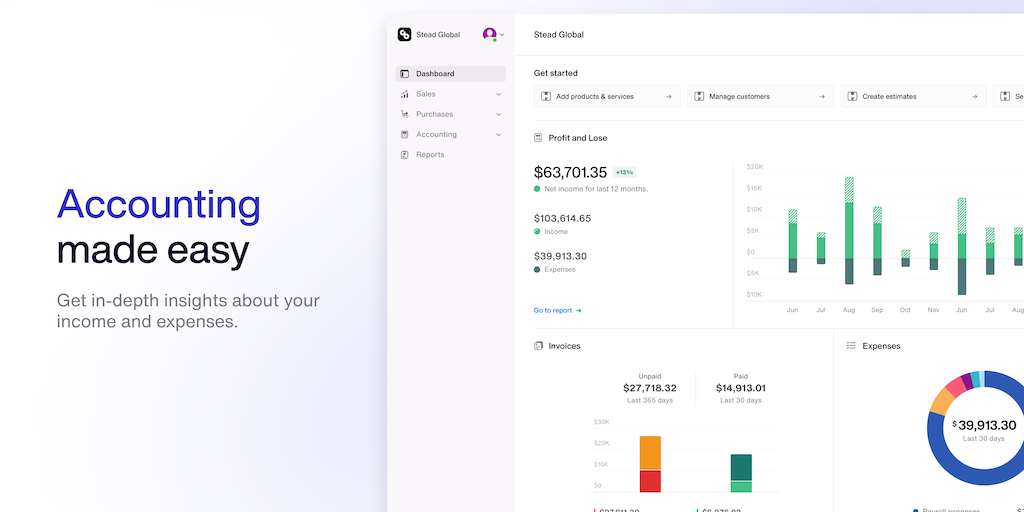This screenshot has height=512, width=1024.
Task: Click the Profit and Lose section icon
Action: [x=538, y=138]
